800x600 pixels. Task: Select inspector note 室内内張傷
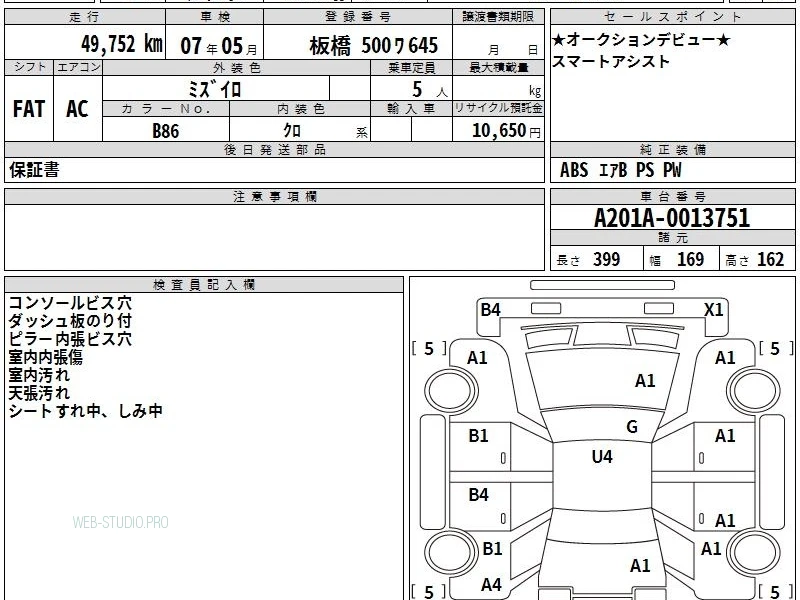[x=45, y=357]
